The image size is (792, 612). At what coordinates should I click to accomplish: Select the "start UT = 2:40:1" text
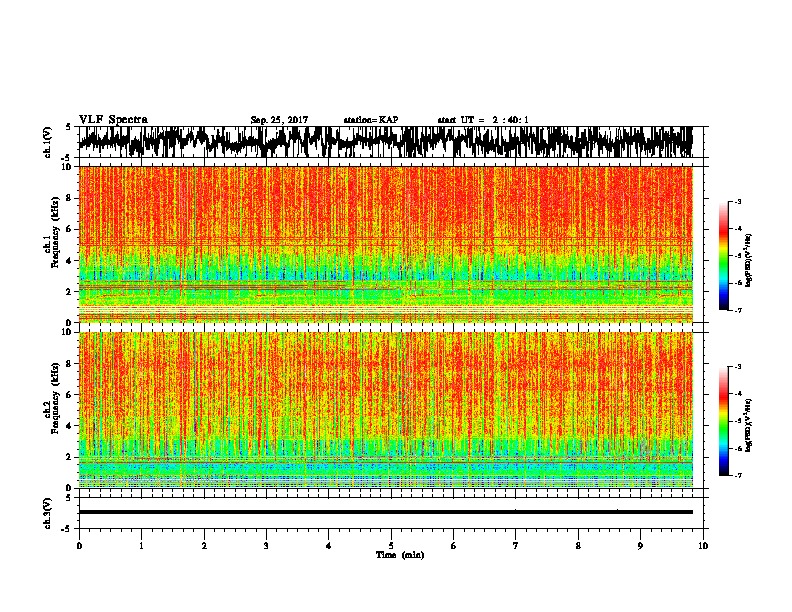(483, 120)
